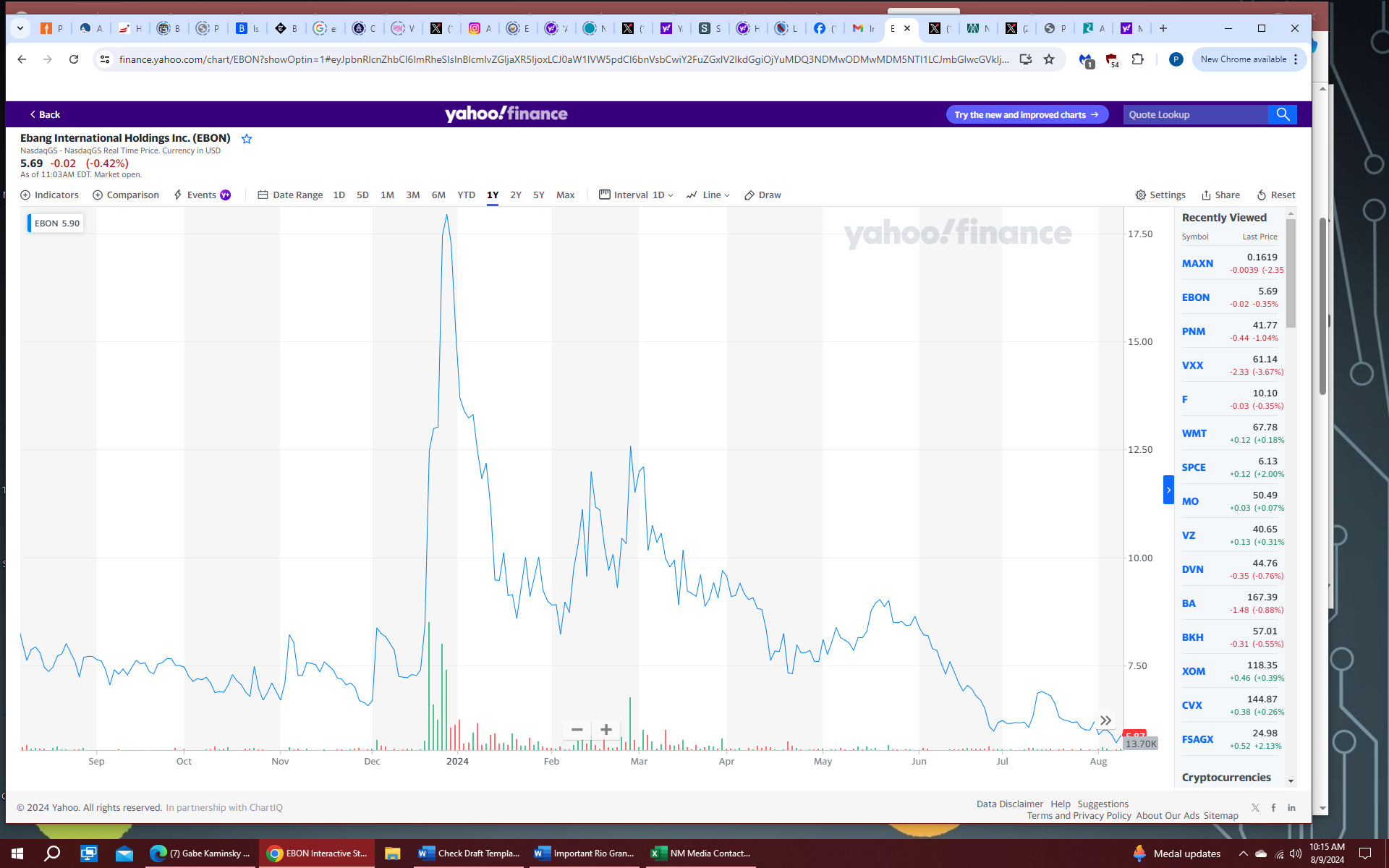
Task: Open the MAXN symbol link
Action: point(1197,263)
